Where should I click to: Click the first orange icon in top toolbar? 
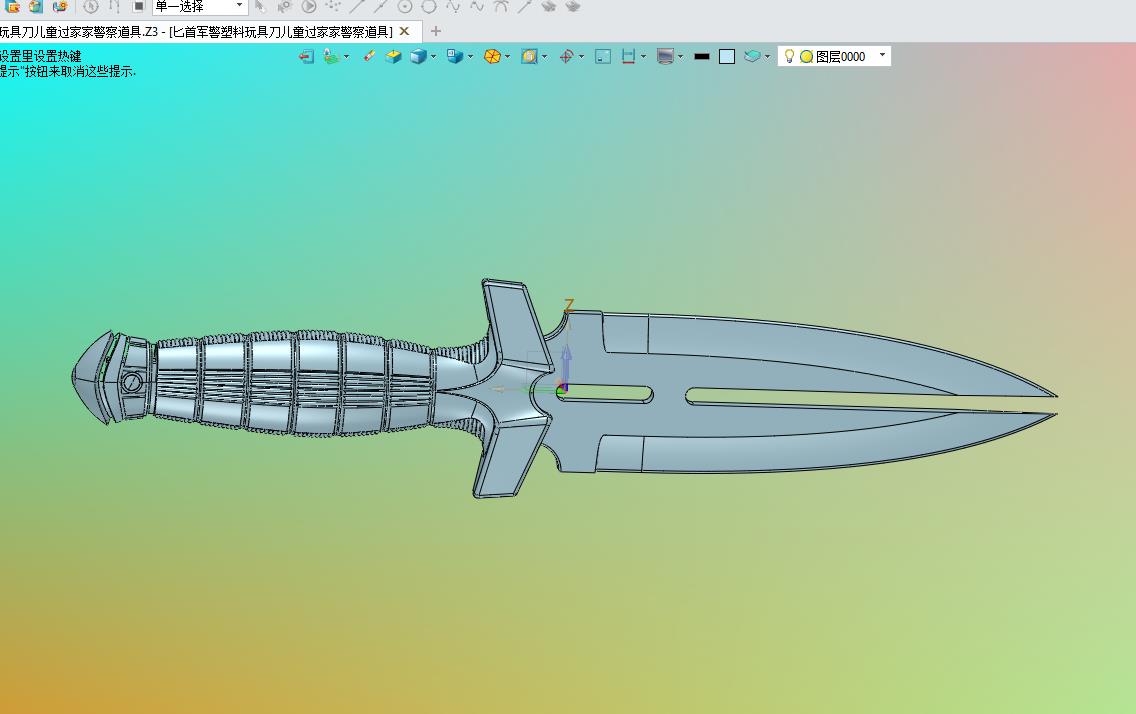coord(12,7)
